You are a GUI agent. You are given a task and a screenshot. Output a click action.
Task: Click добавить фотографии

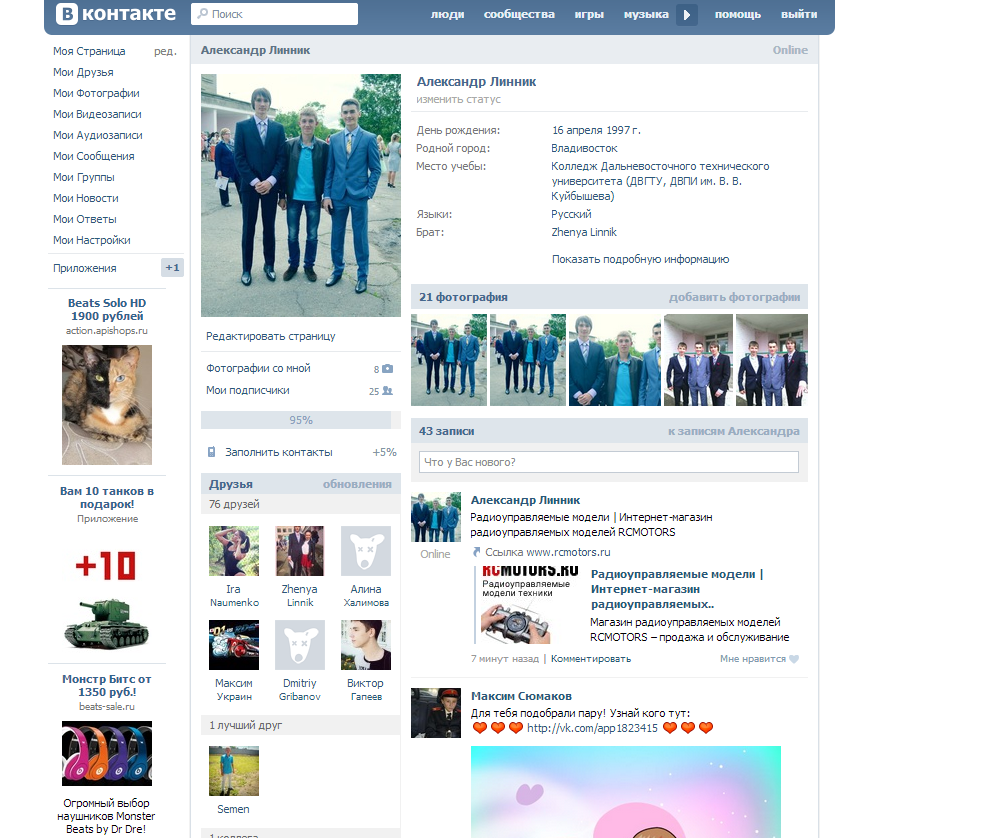[734, 297]
